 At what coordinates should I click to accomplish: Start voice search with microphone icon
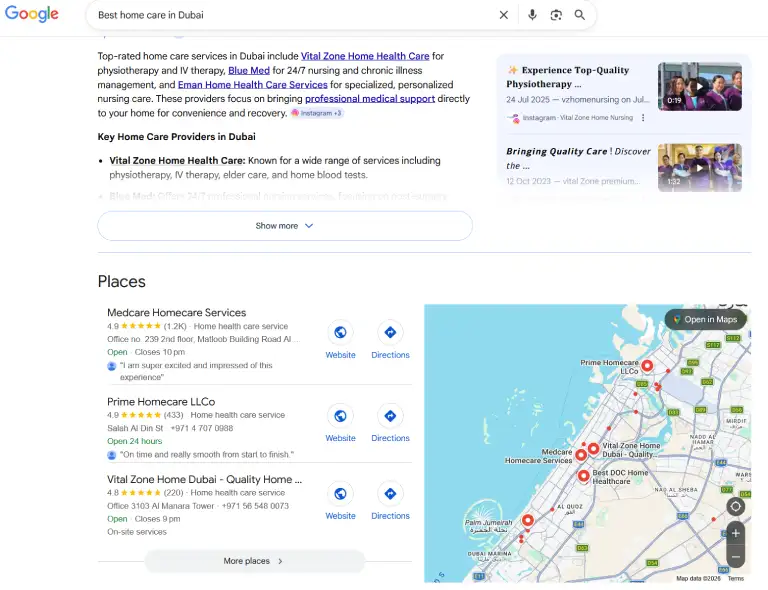click(x=532, y=15)
